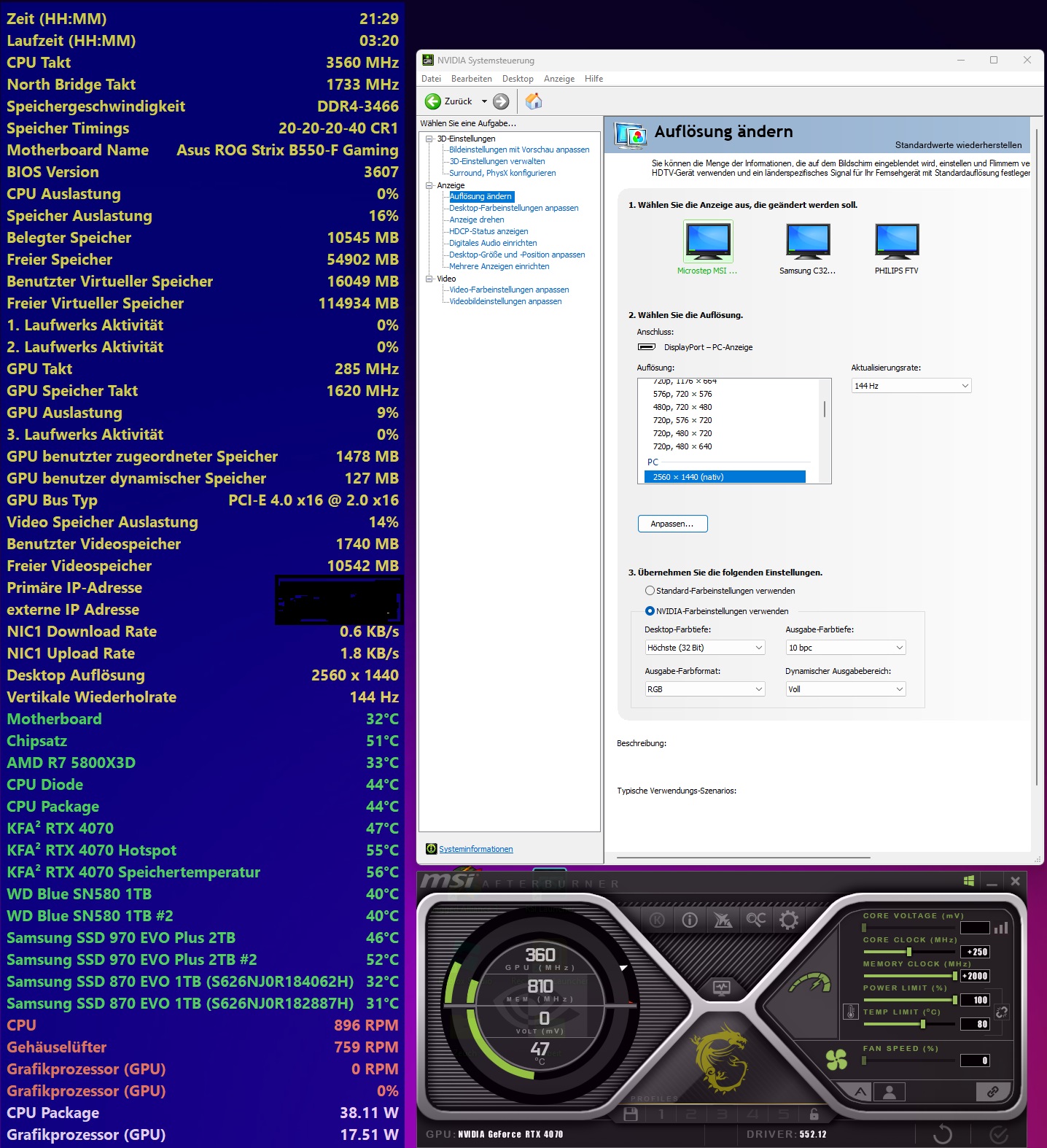Select Afterburner profile slot 1
The width and height of the screenshot is (1047, 1148).
pos(661,1114)
